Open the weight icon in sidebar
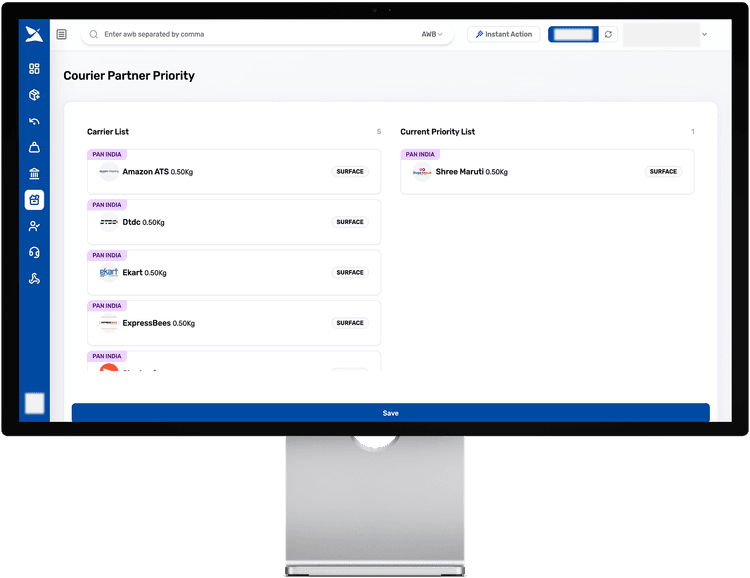Viewport: 750px width, 578px height. click(x=34, y=148)
